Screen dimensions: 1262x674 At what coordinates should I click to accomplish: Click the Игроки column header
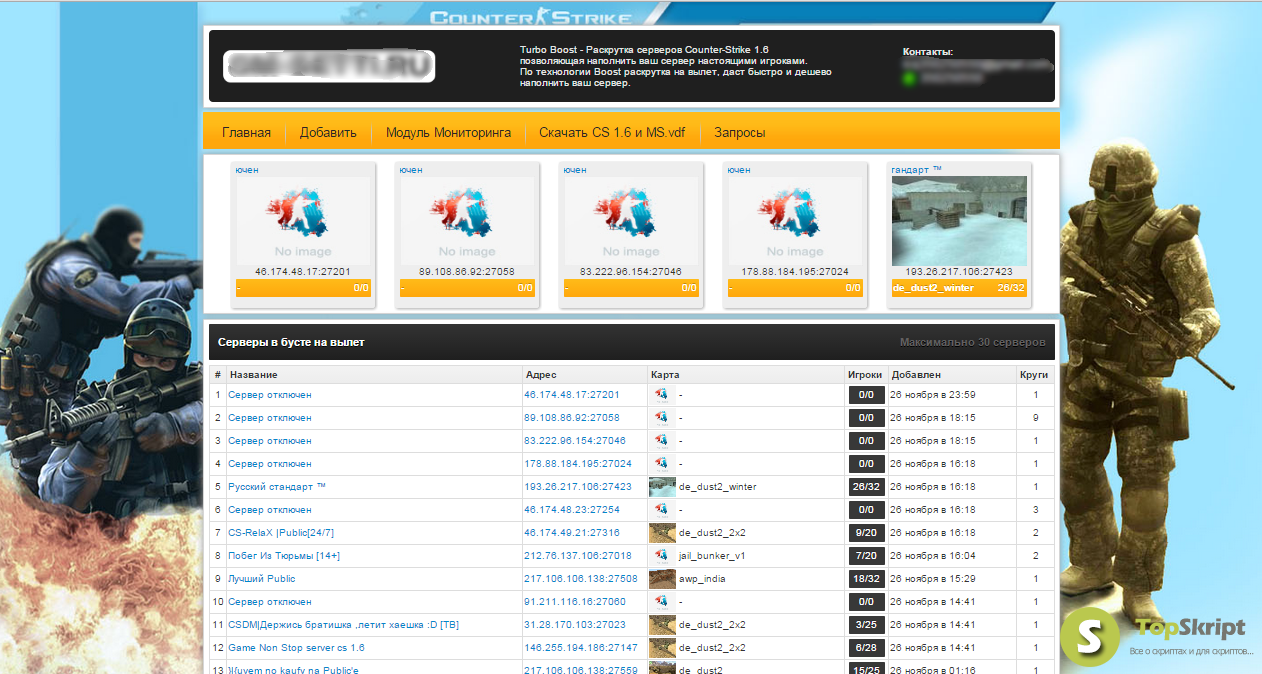pyautogui.click(x=865, y=375)
